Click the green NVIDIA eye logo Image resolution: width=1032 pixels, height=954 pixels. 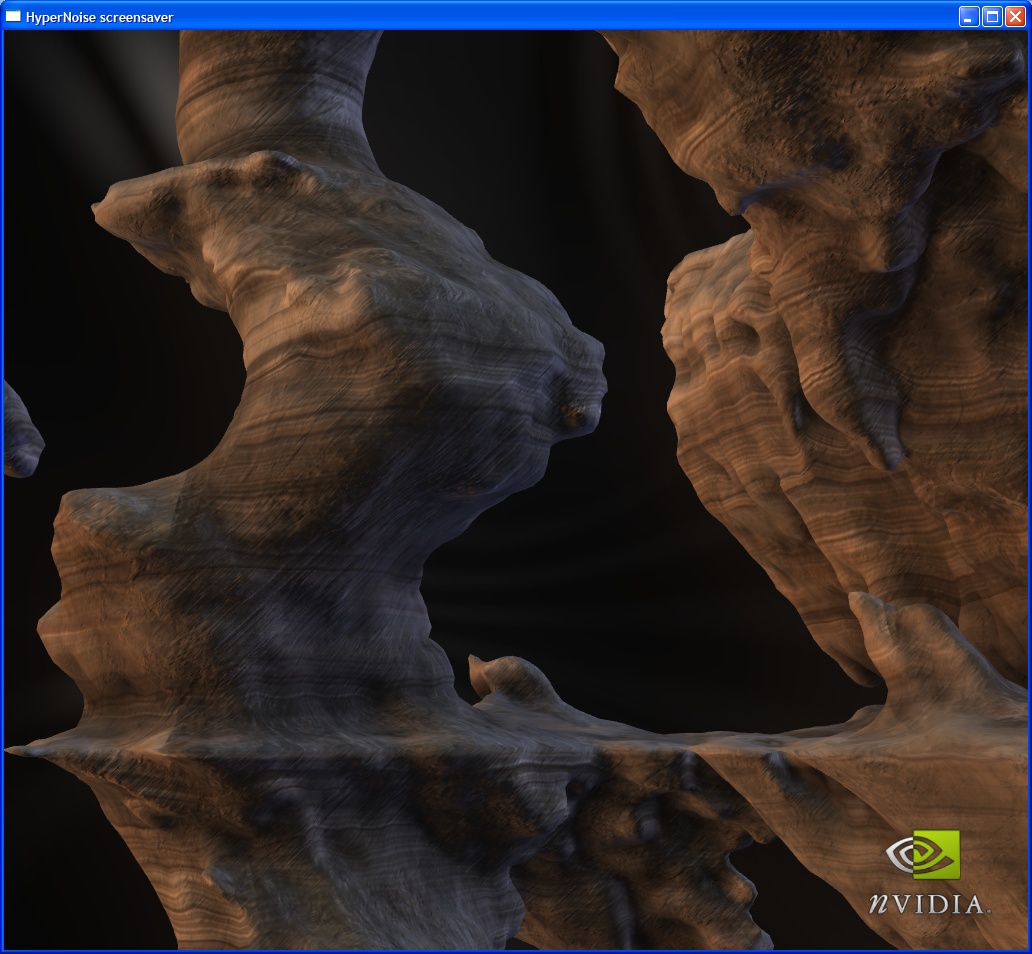(x=922, y=854)
